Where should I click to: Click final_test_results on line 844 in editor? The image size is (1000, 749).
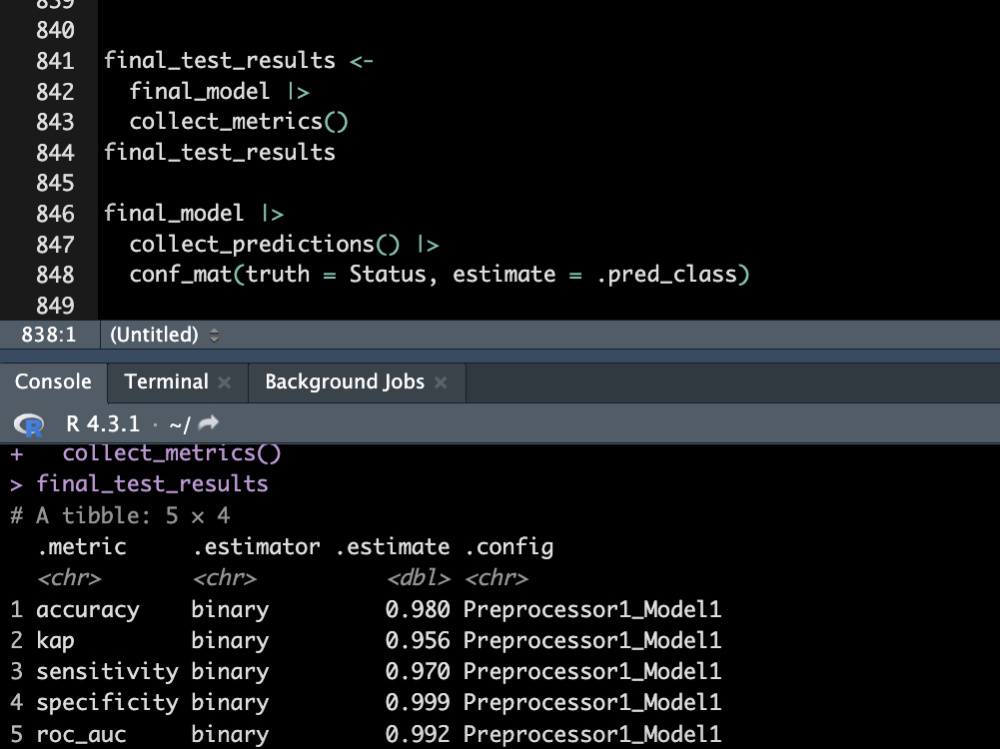pyautogui.click(x=219, y=152)
